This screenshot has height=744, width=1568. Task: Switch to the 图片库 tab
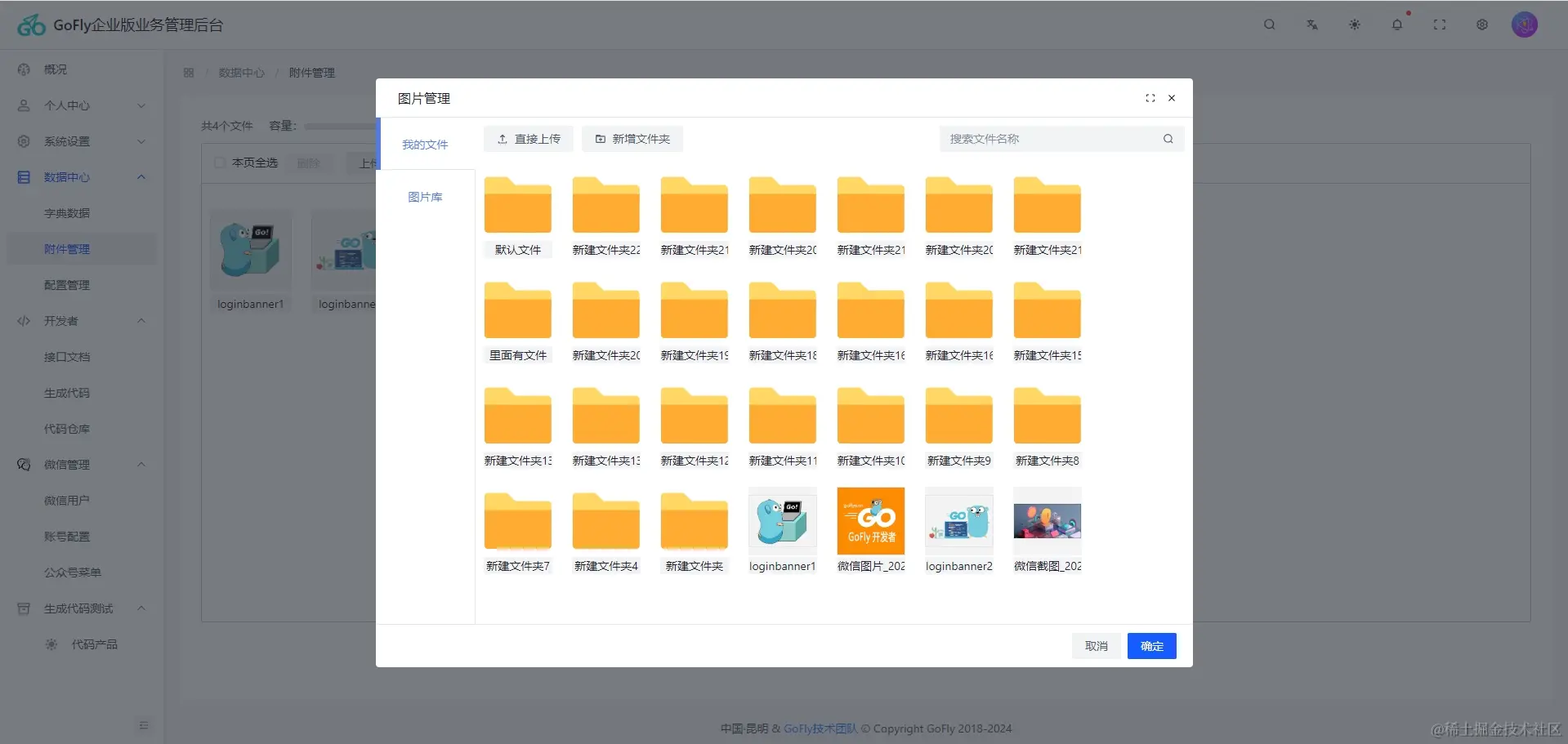click(425, 197)
